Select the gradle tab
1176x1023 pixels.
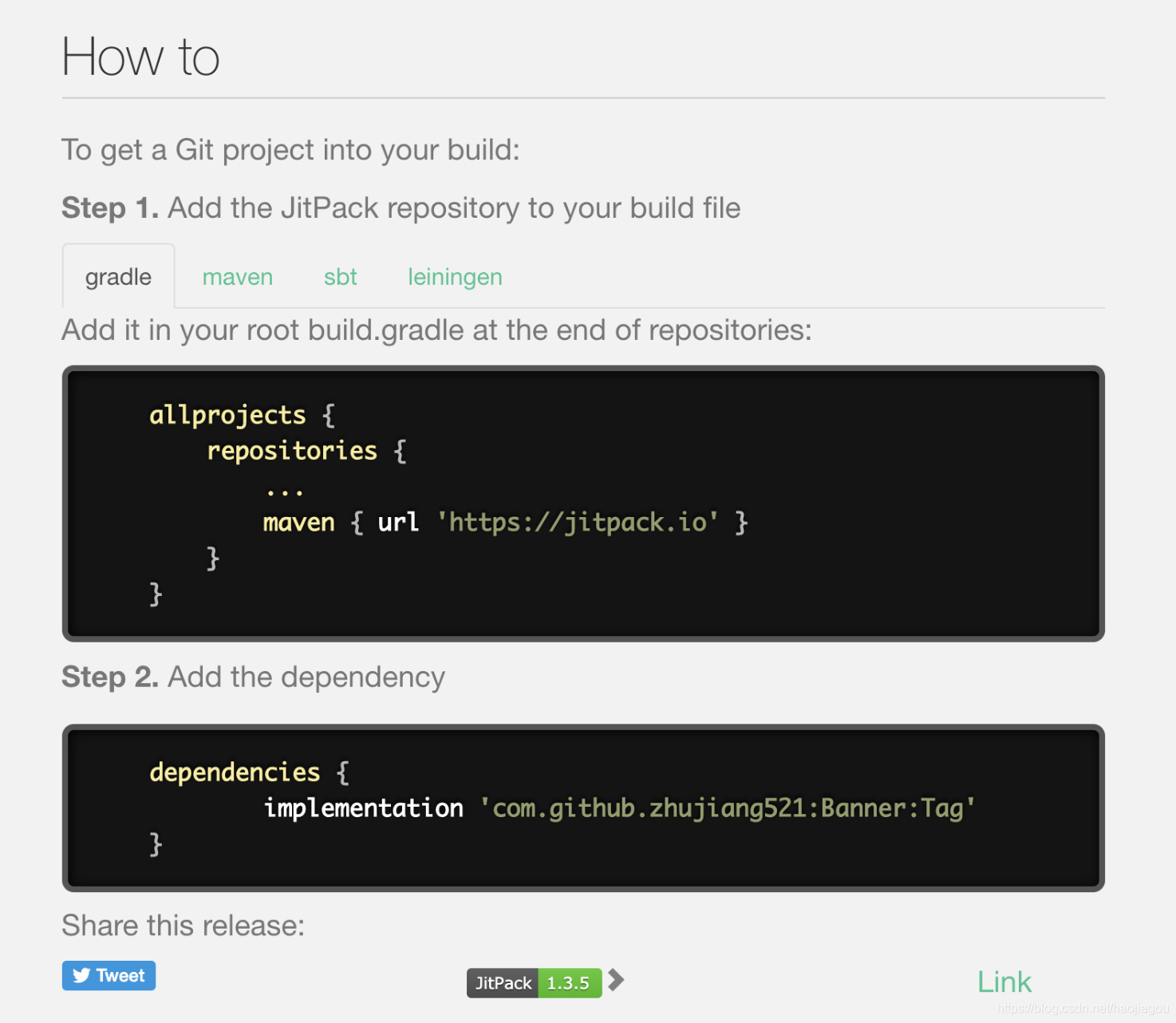pyautogui.click(x=118, y=277)
